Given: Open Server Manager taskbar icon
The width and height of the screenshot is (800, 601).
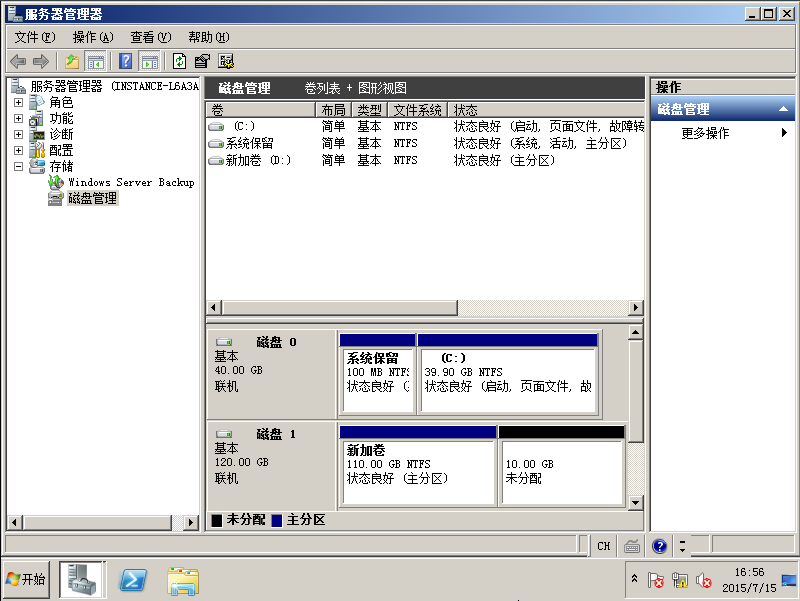Looking at the screenshot, I should click(82, 579).
